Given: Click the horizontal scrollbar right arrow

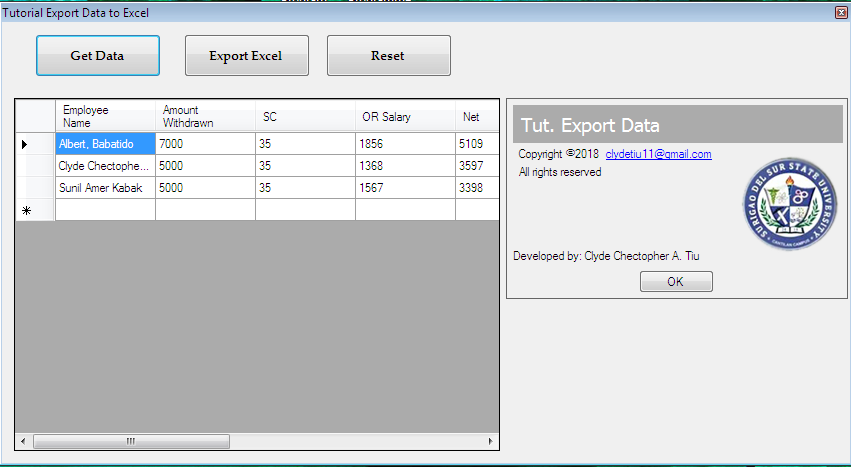Looking at the screenshot, I should coord(491,441).
